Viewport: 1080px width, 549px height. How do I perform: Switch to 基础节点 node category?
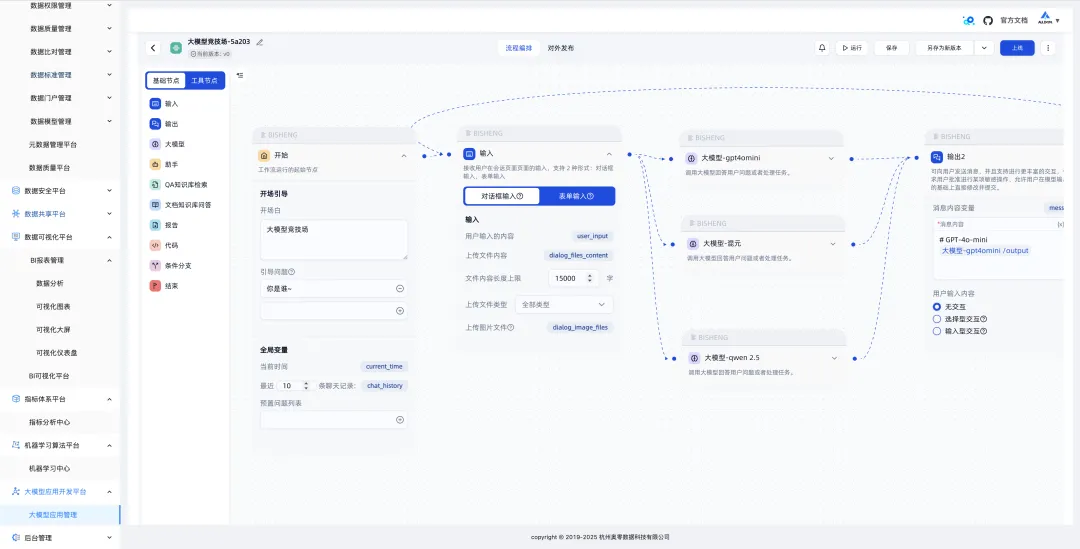[x=166, y=81]
